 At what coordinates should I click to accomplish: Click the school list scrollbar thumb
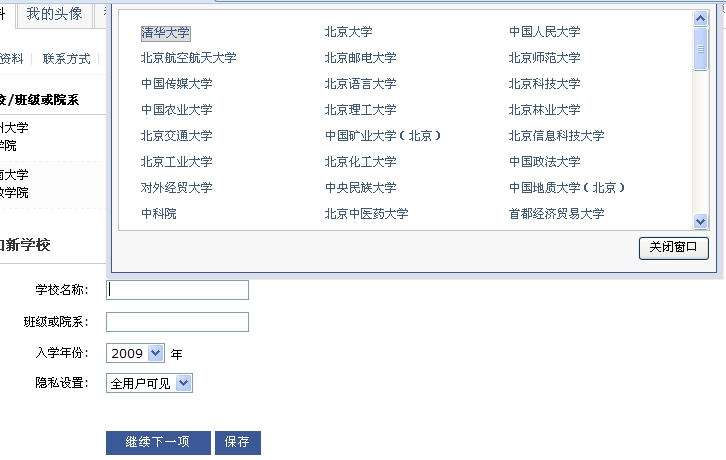(x=701, y=49)
